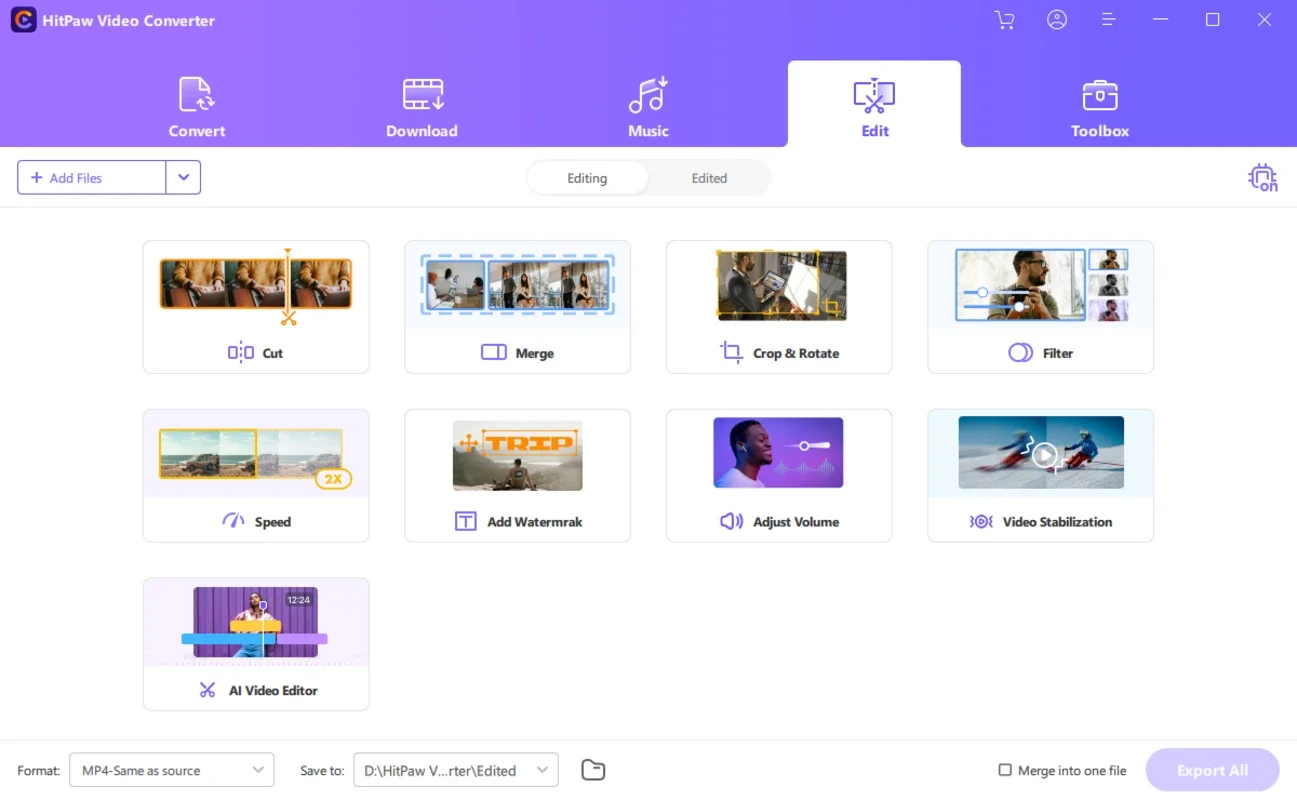Click the Adjust Volume label

point(796,522)
